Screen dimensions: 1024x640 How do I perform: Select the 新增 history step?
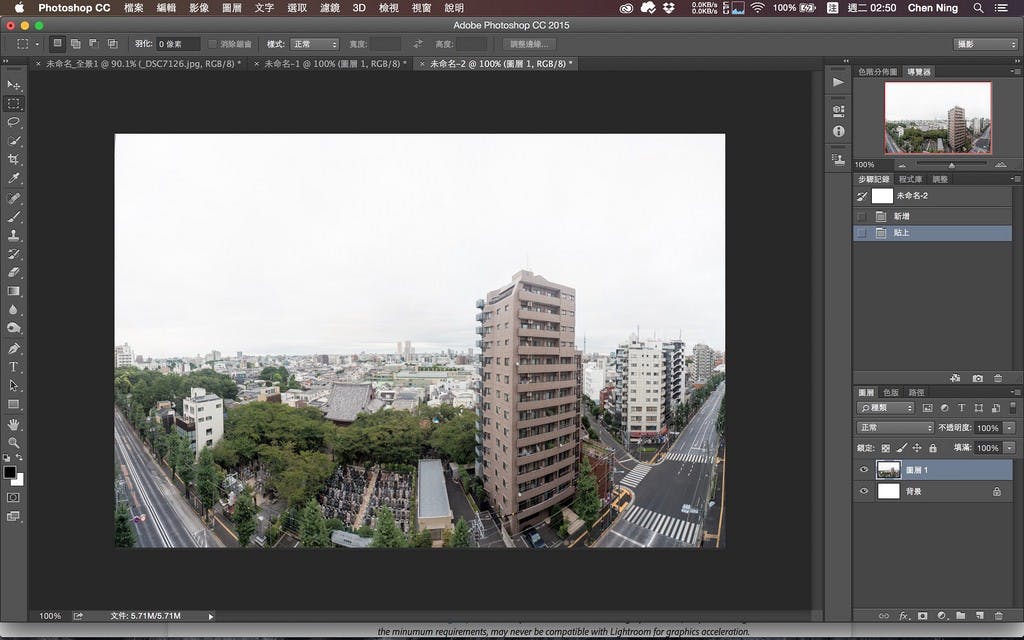902,216
